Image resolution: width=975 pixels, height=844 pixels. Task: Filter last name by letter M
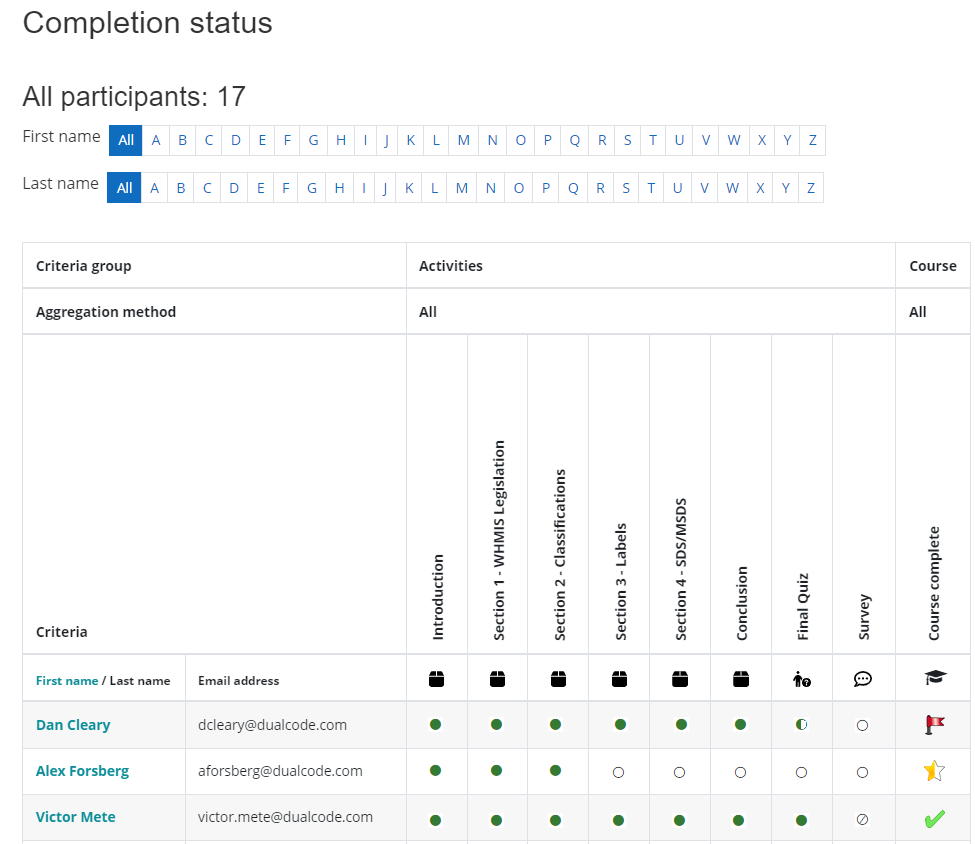(x=462, y=187)
